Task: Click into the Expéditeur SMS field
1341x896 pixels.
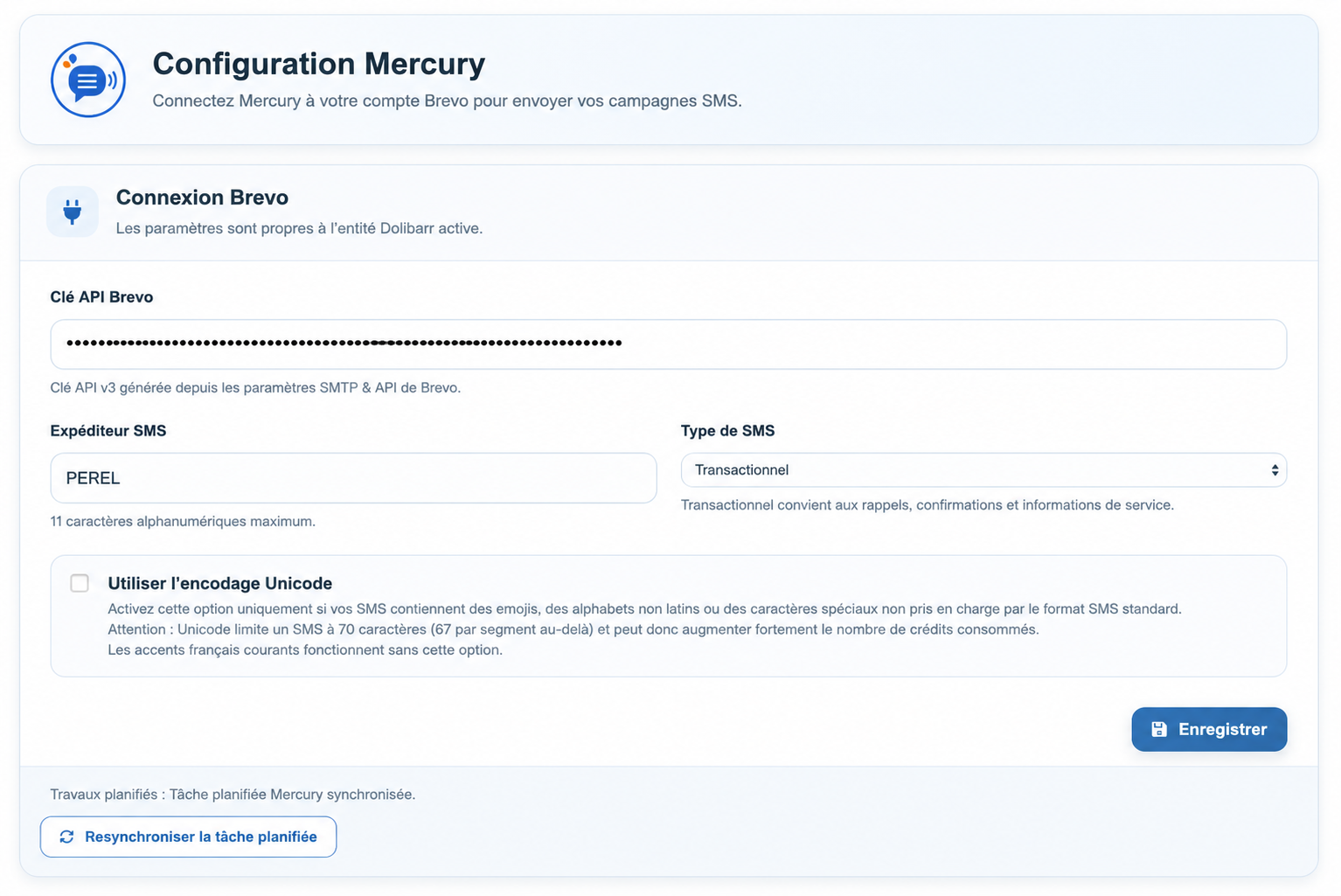Action: [353, 478]
